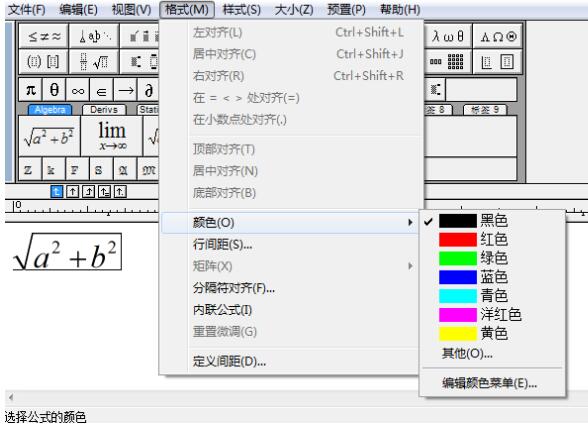Select the third tab stop type icon
Image resolution: width=588 pixels, height=426 pixels.
tap(88, 192)
